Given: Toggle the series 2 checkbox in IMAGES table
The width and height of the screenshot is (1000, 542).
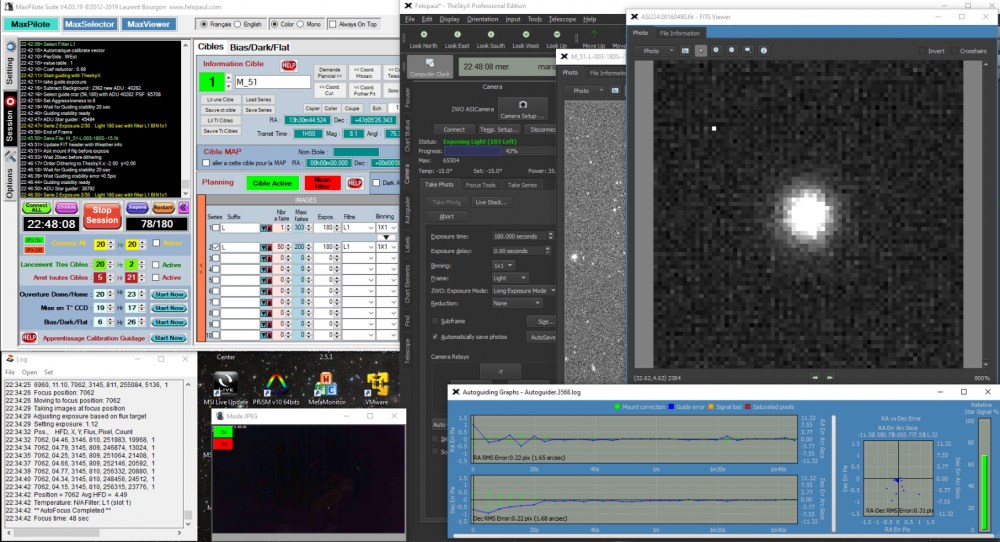Looking at the screenshot, I should click(x=216, y=247).
